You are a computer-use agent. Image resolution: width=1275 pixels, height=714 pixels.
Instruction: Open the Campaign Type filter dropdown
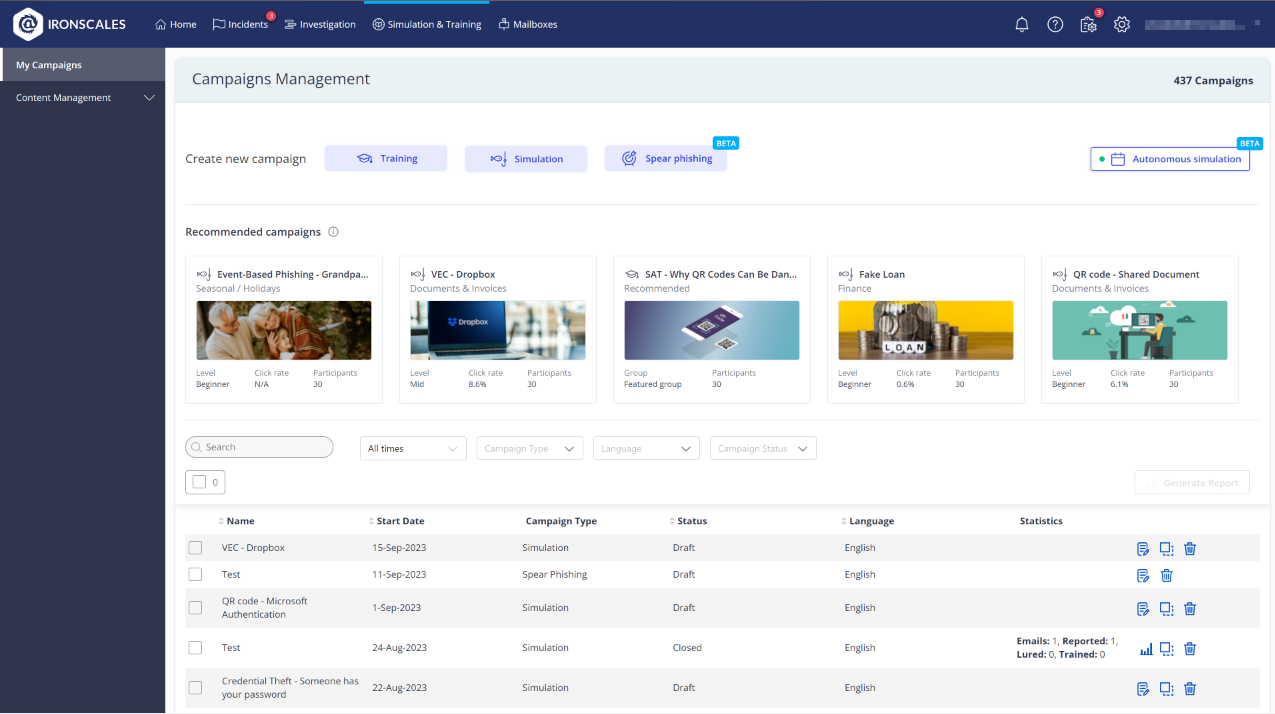point(530,449)
